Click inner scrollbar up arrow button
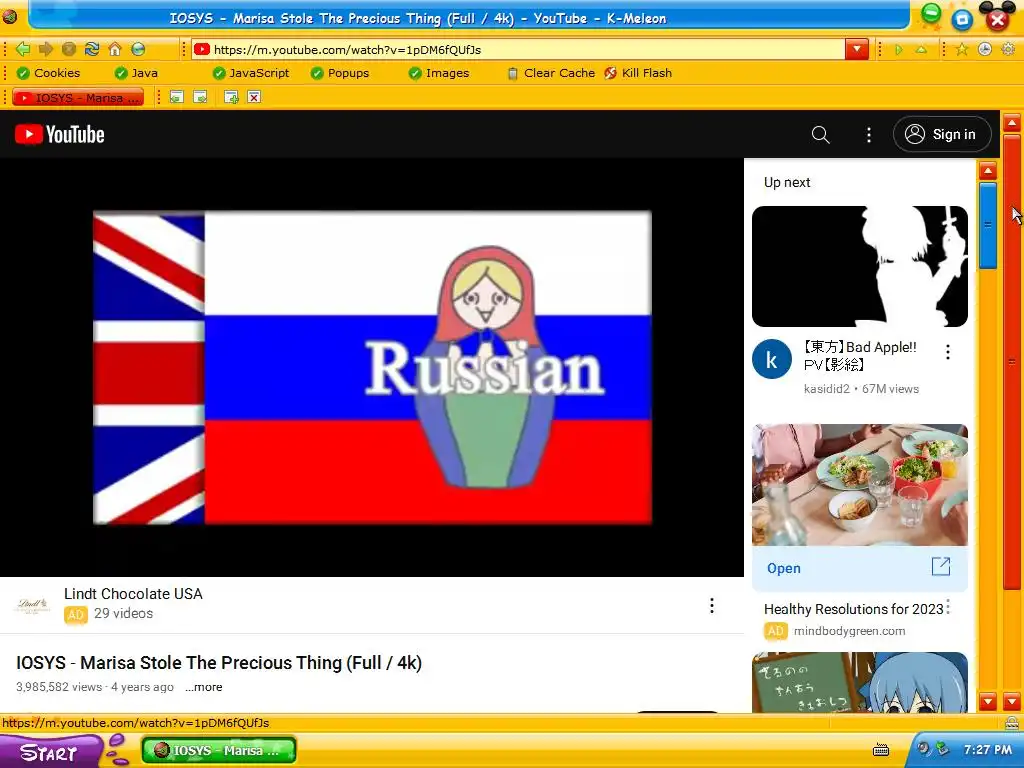This screenshot has width=1024, height=768. (988, 171)
